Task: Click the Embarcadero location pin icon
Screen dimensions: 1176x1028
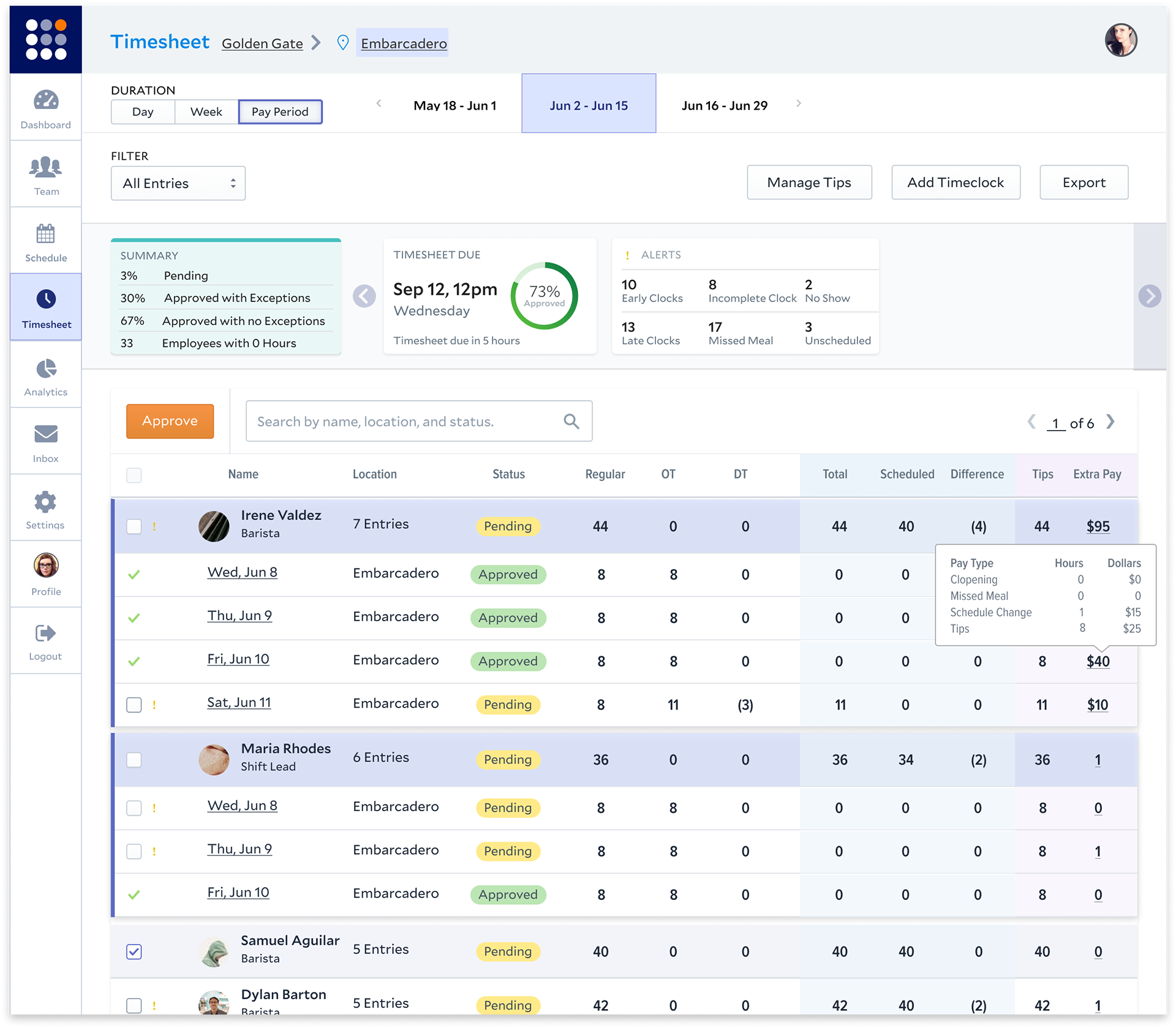Action: 343,43
